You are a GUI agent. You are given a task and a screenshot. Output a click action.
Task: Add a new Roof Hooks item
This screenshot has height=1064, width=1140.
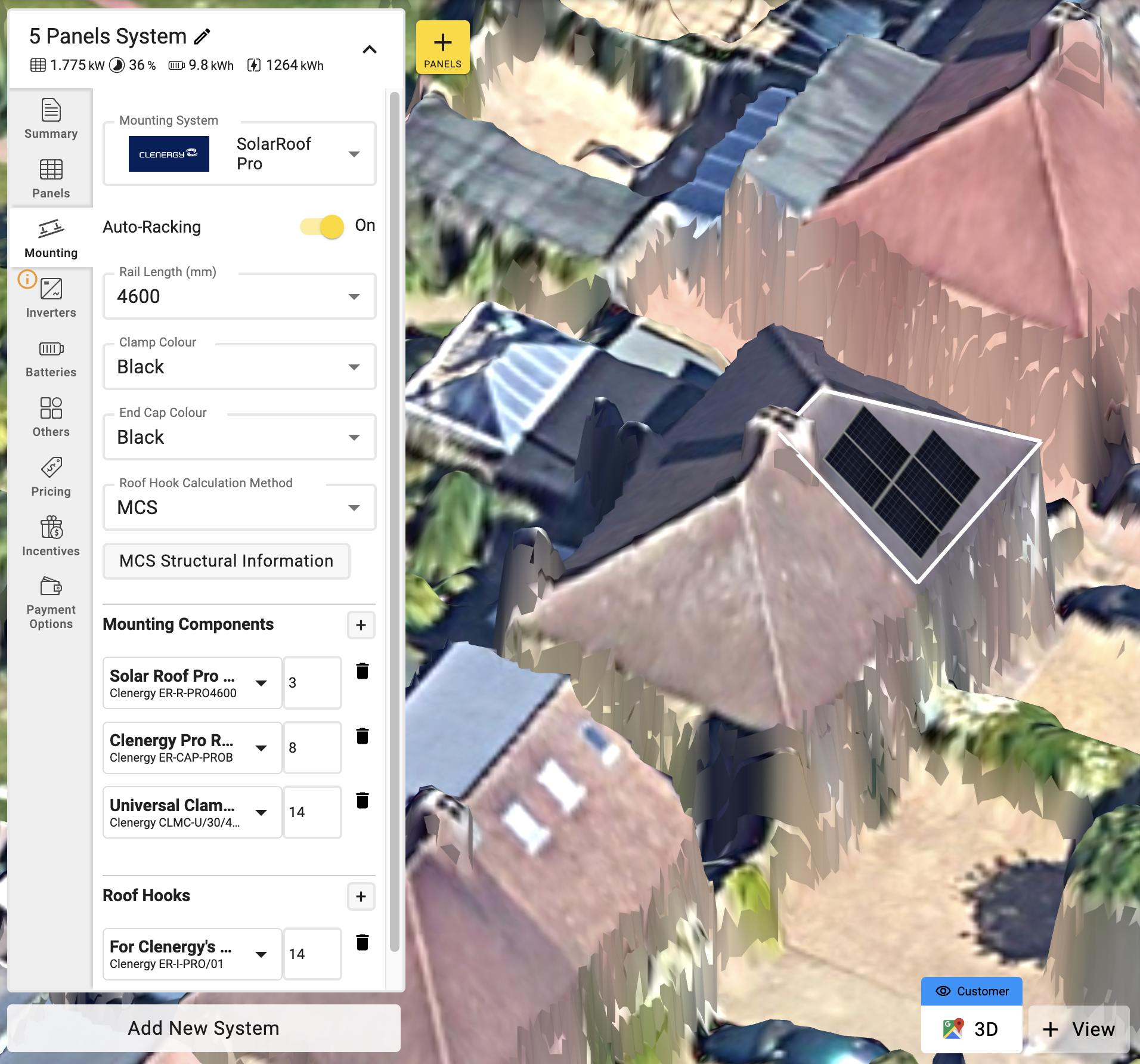point(361,896)
